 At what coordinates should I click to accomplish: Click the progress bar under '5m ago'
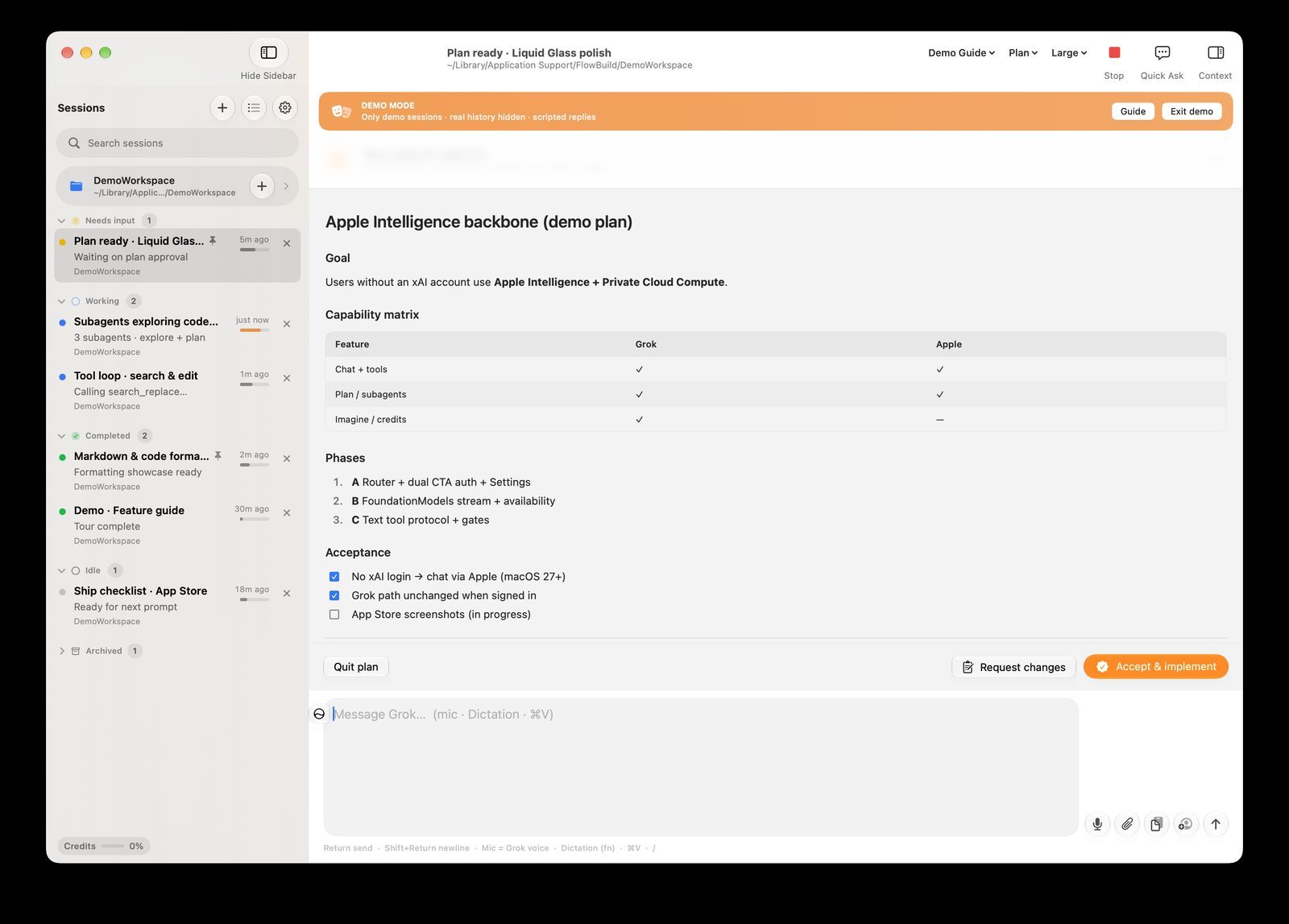point(255,250)
